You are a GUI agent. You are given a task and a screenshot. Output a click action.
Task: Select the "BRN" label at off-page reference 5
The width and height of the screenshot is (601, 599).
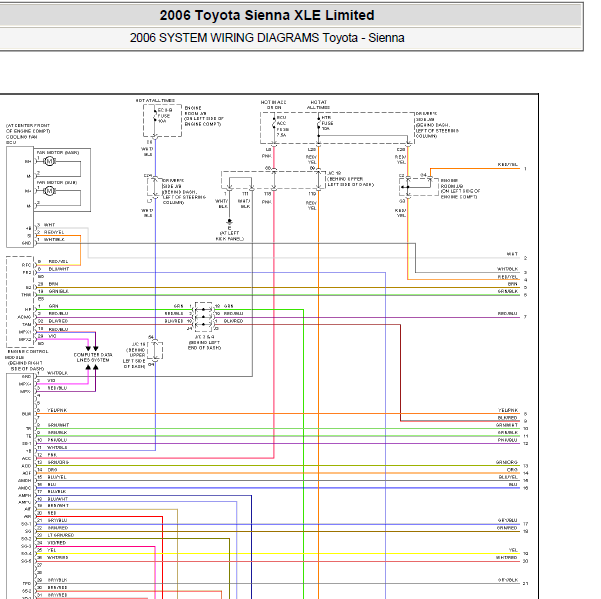point(513,284)
